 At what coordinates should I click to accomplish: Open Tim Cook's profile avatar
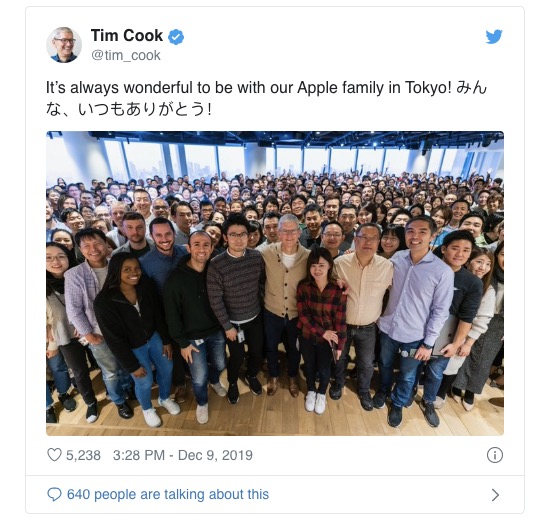[64, 45]
